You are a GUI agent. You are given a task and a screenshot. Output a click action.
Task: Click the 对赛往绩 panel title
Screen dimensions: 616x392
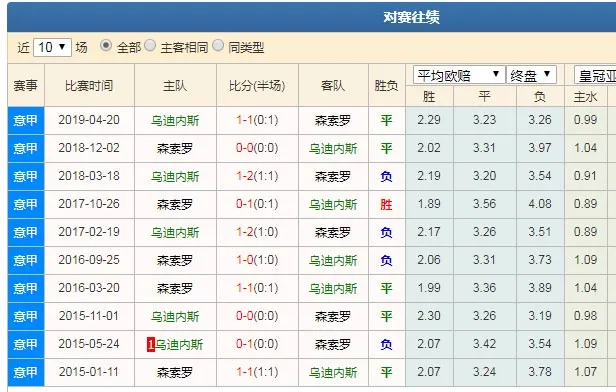tap(411, 17)
